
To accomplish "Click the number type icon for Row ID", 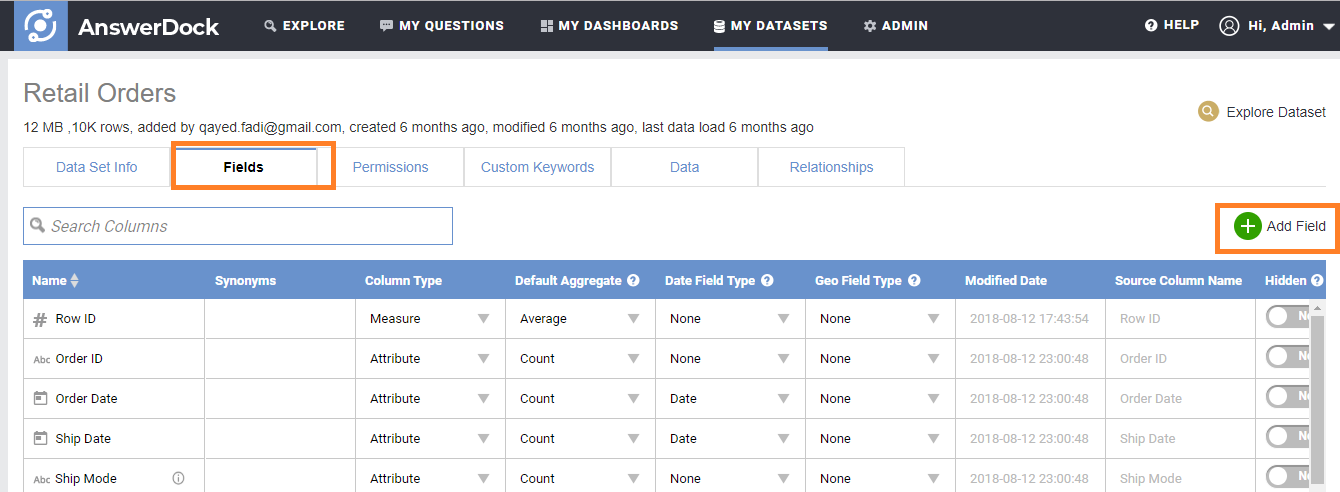I will 40,319.
